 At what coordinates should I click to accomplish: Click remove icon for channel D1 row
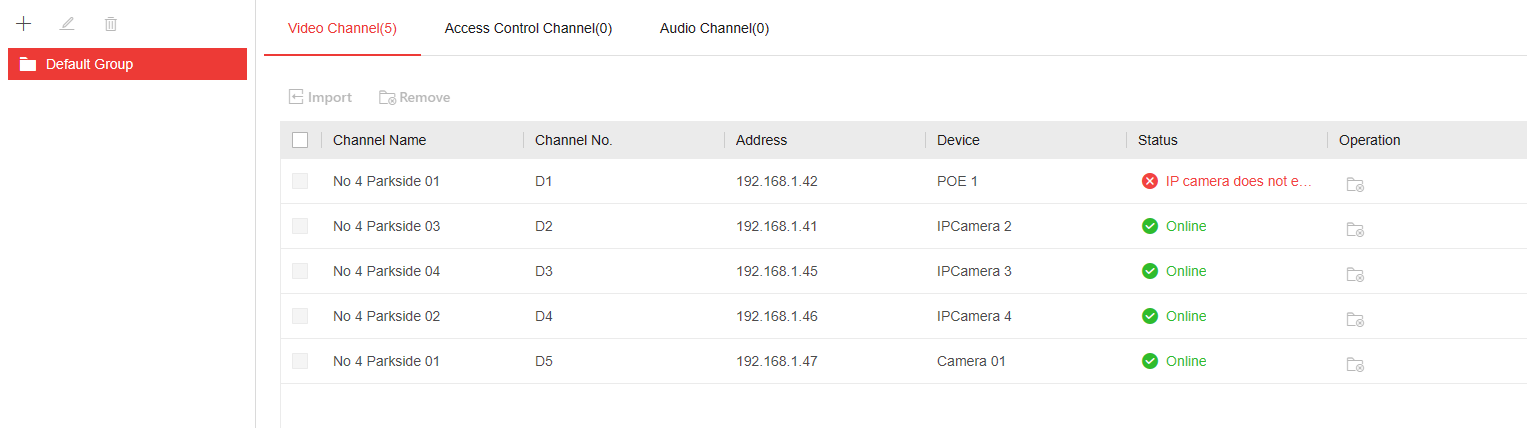[1355, 184]
